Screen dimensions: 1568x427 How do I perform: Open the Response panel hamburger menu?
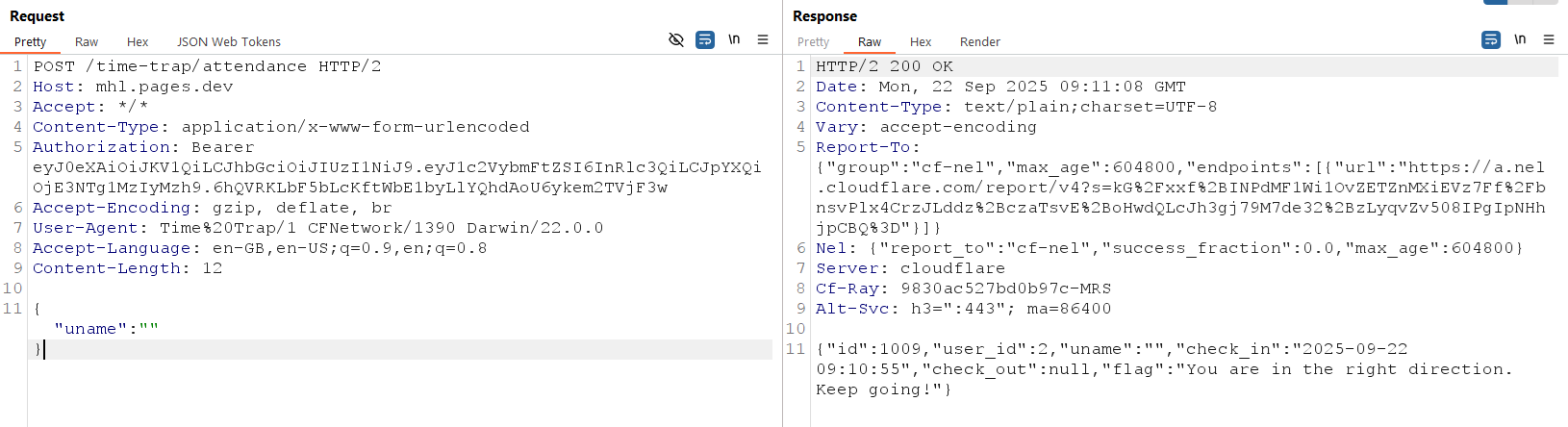(1549, 39)
